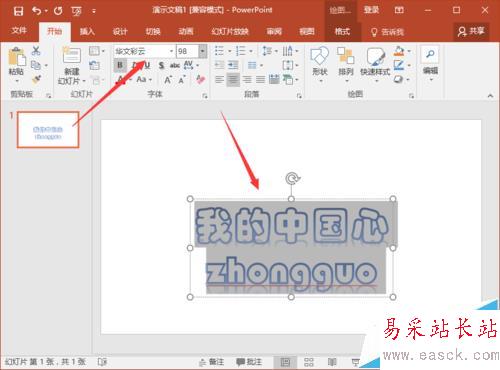Screen dimensions: 500x370
Task: Click the Text Shadow S icon
Action: tap(161, 65)
